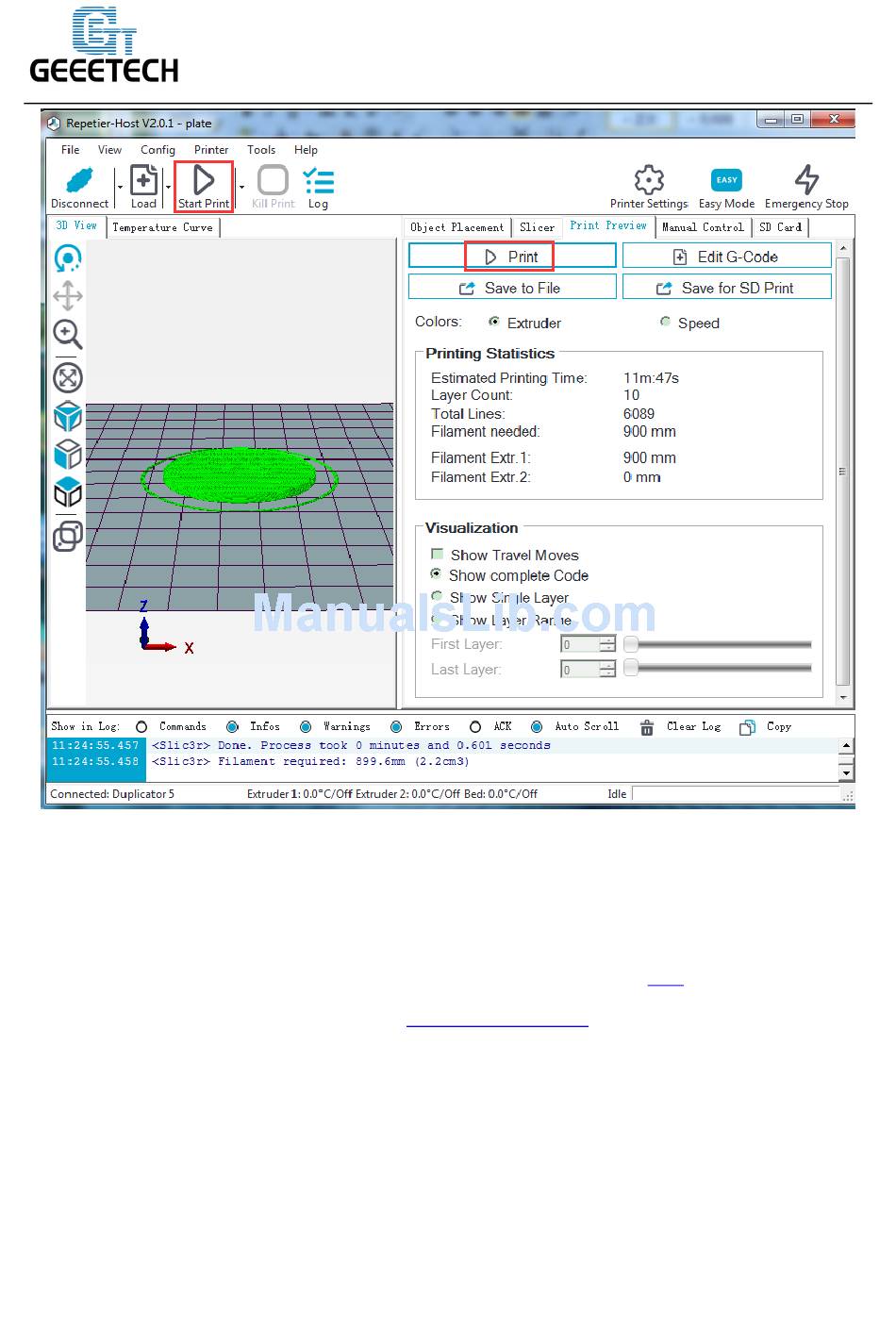
Task: Open a file with the Load icon
Action: (143, 180)
